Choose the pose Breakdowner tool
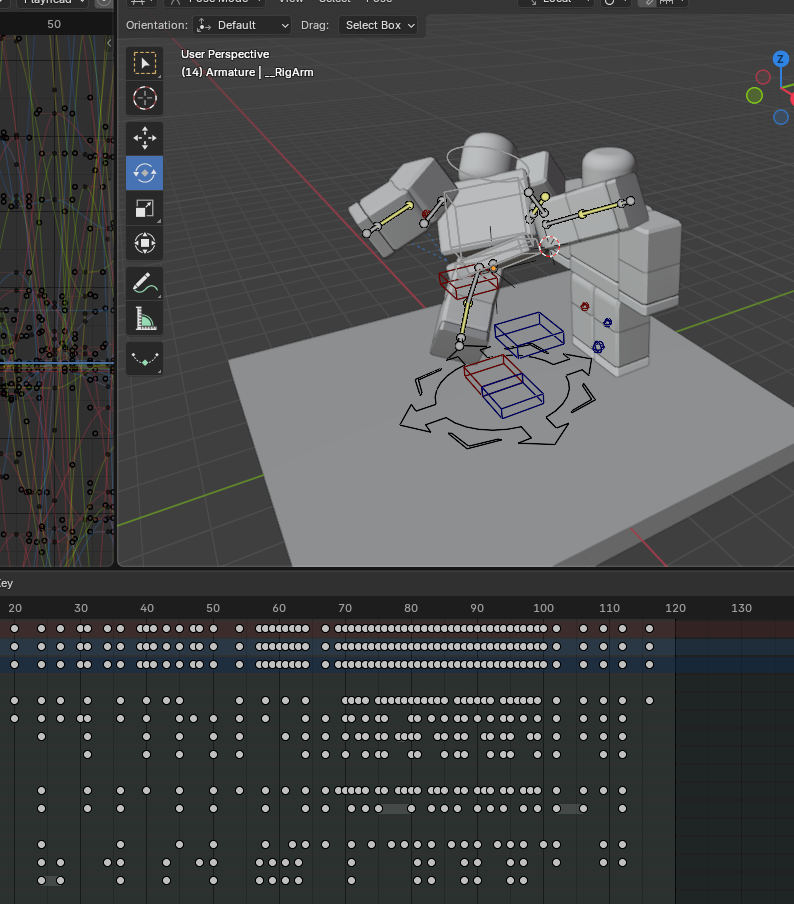Viewport: 794px width, 904px height. coord(144,359)
